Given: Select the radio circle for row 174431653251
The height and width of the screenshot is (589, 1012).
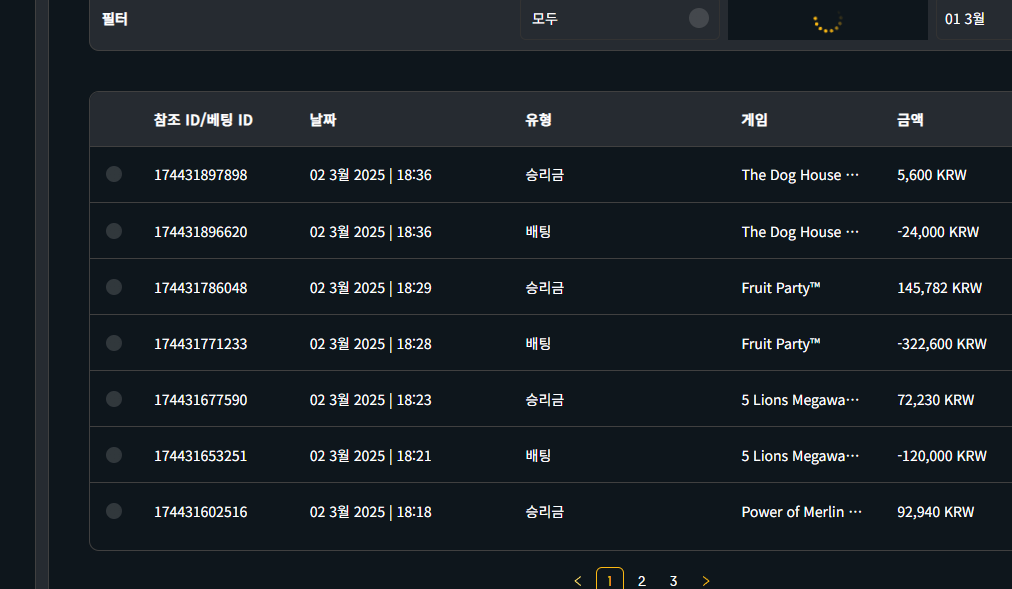Looking at the screenshot, I should [x=114, y=455].
